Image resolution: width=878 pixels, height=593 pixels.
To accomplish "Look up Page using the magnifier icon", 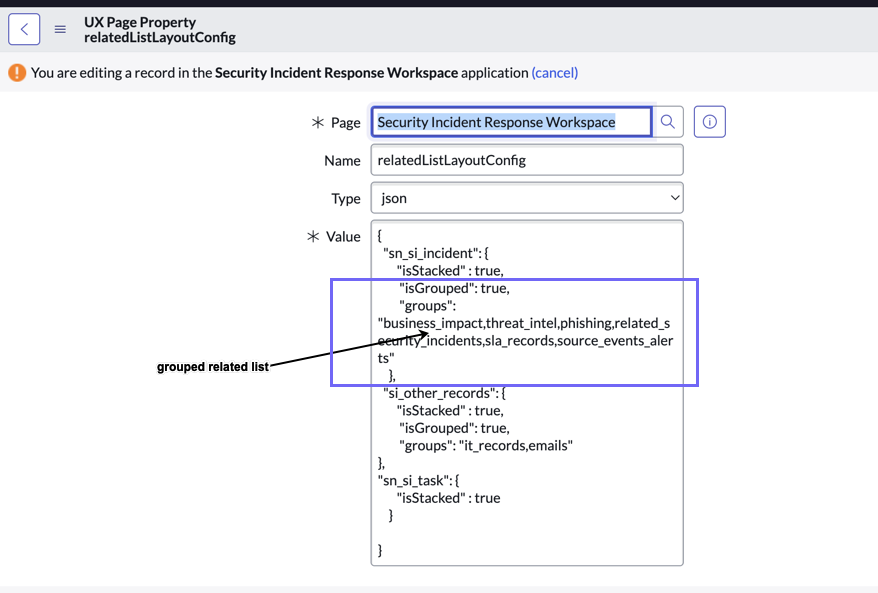I will 667,122.
